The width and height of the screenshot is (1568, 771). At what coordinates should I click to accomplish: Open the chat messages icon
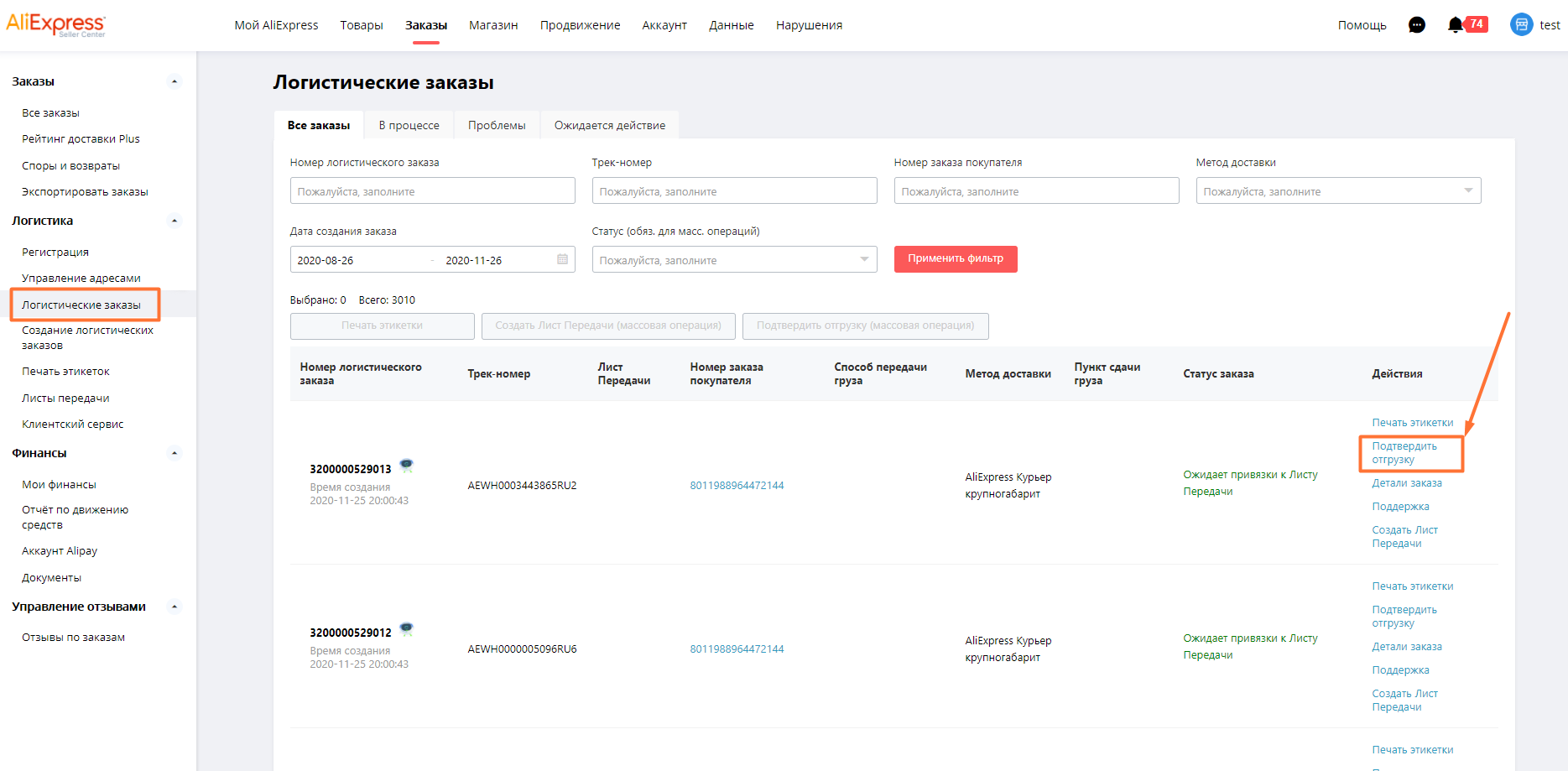1417,25
